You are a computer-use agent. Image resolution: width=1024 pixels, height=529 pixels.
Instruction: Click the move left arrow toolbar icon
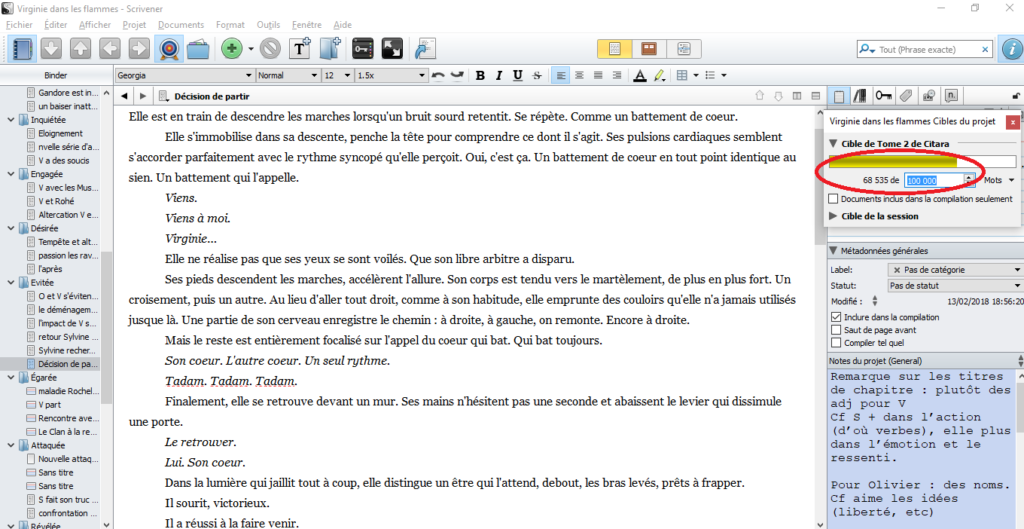point(110,49)
